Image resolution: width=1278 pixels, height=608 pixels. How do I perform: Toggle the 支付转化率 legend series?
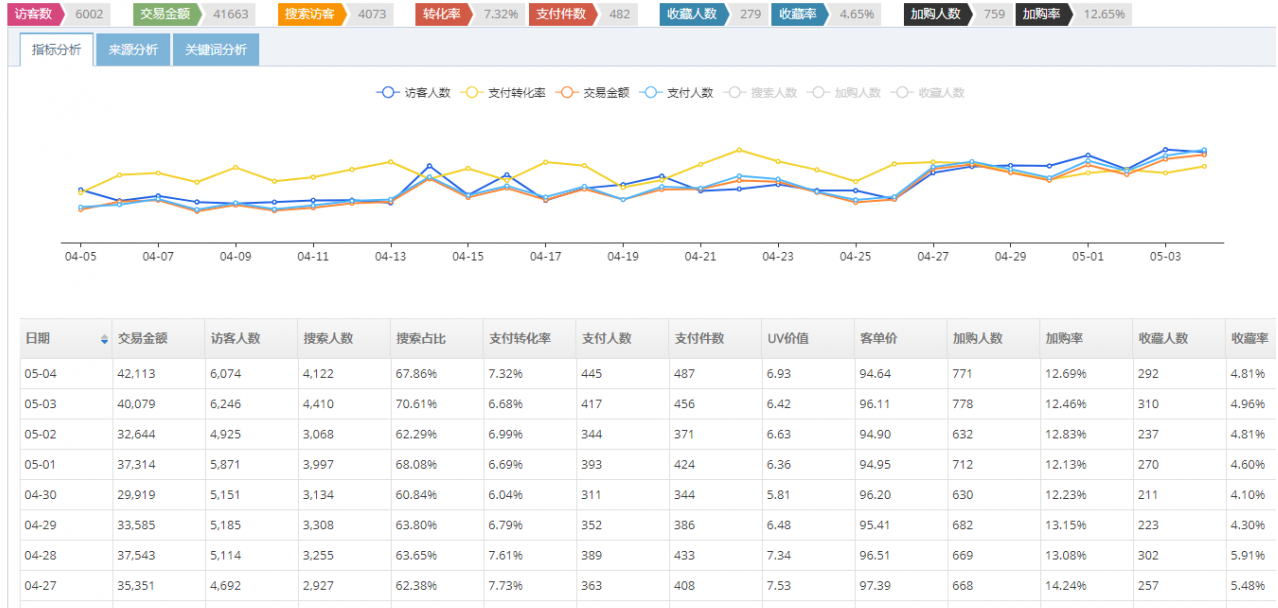click(x=503, y=92)
